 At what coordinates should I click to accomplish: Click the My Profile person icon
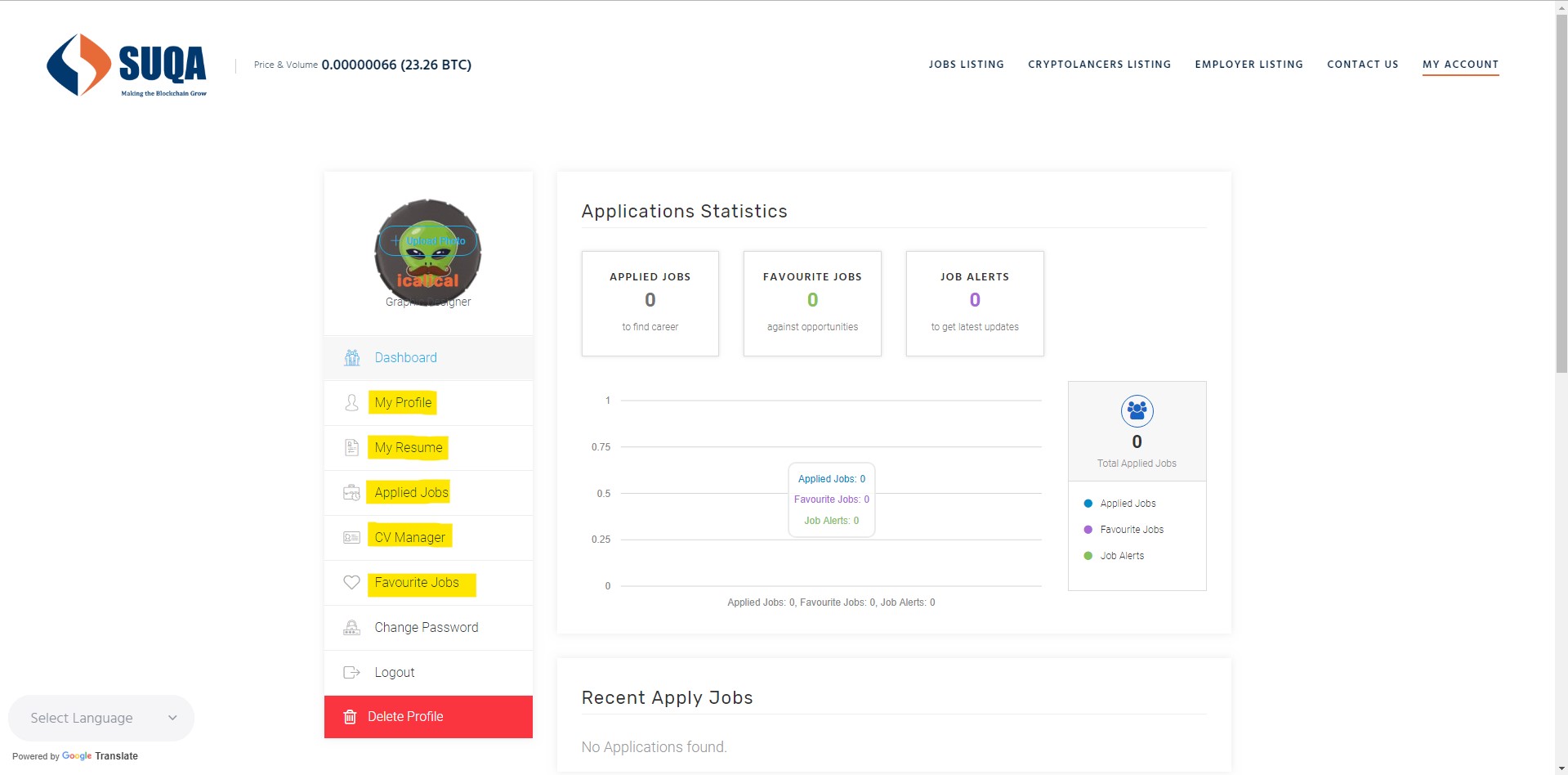click(x=352, y=402)
